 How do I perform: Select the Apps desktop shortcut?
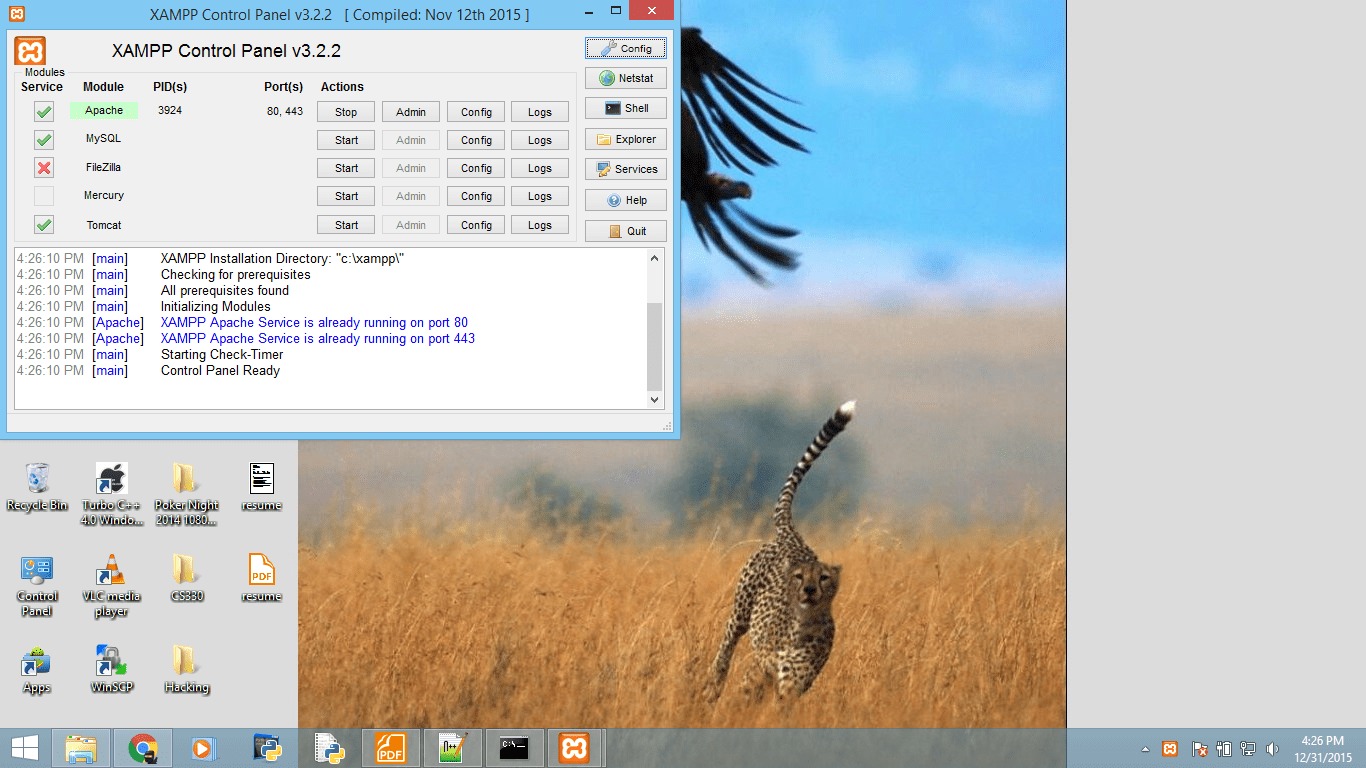tap(37, 670)
